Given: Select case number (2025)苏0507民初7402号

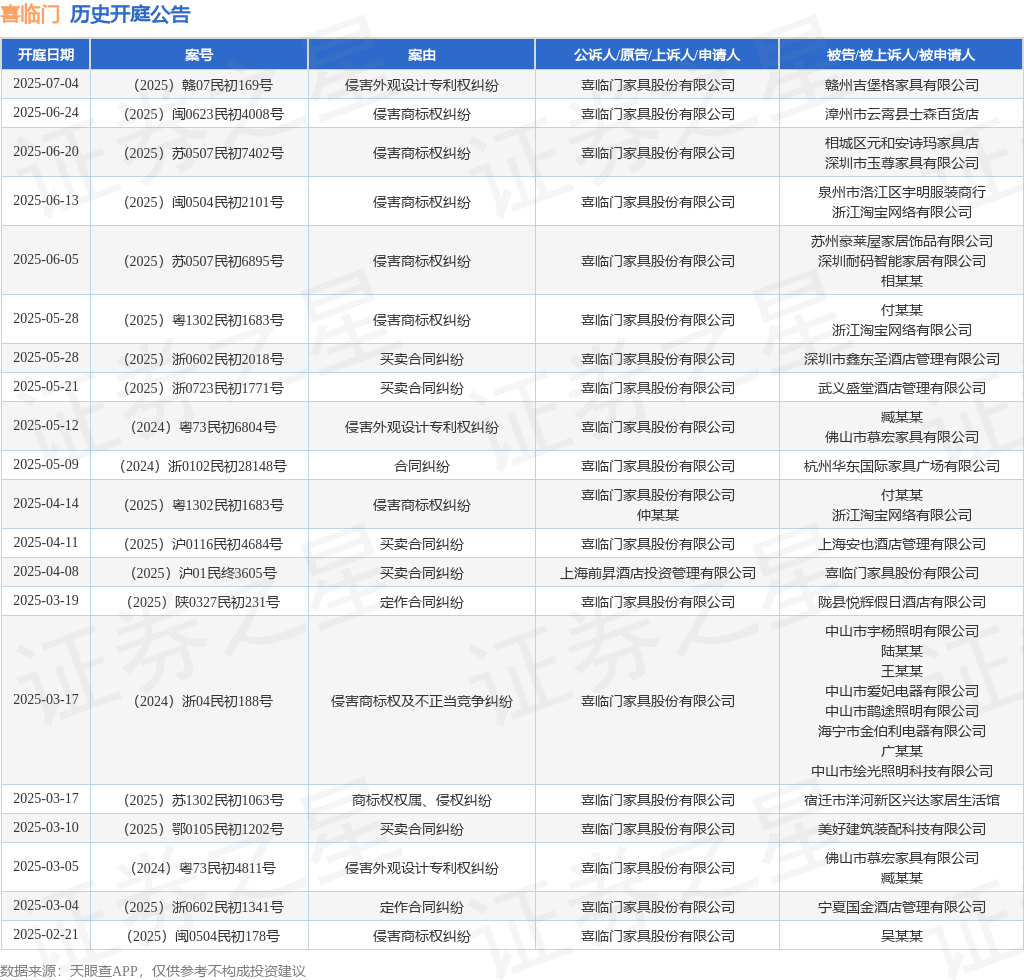Looking at the screenshot, I should (x=203, y=153).
